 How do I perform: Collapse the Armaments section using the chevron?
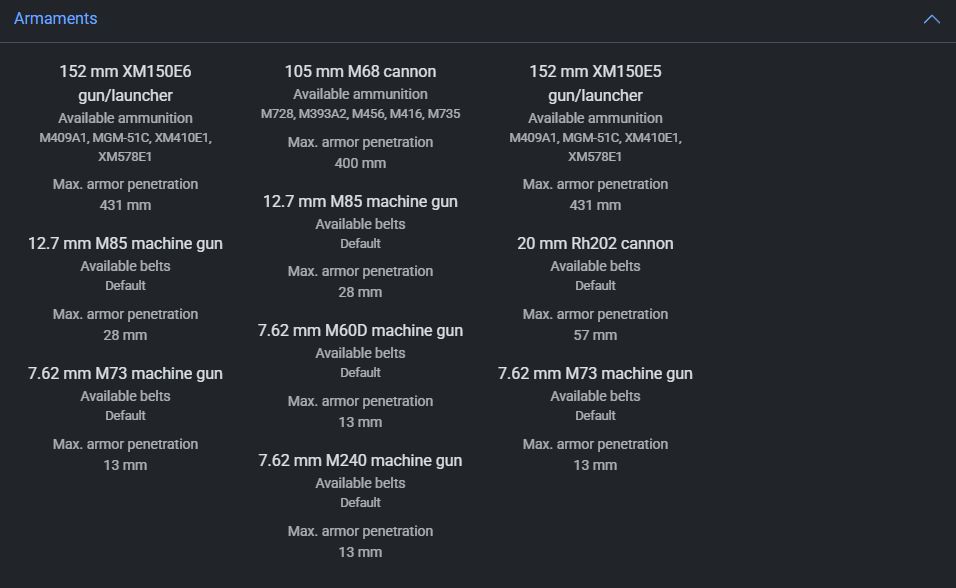coord(931,19)
